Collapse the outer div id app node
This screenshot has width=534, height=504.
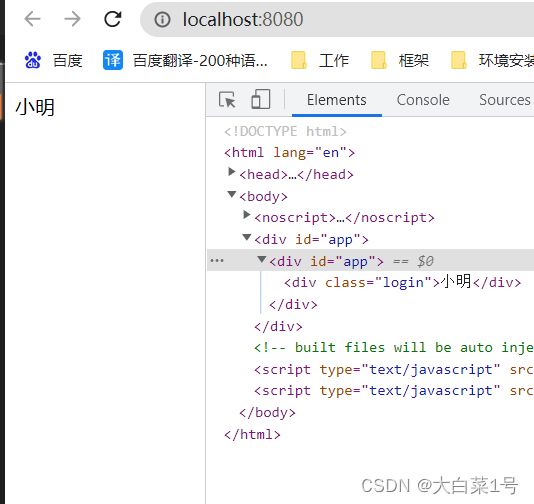point(247,237)
